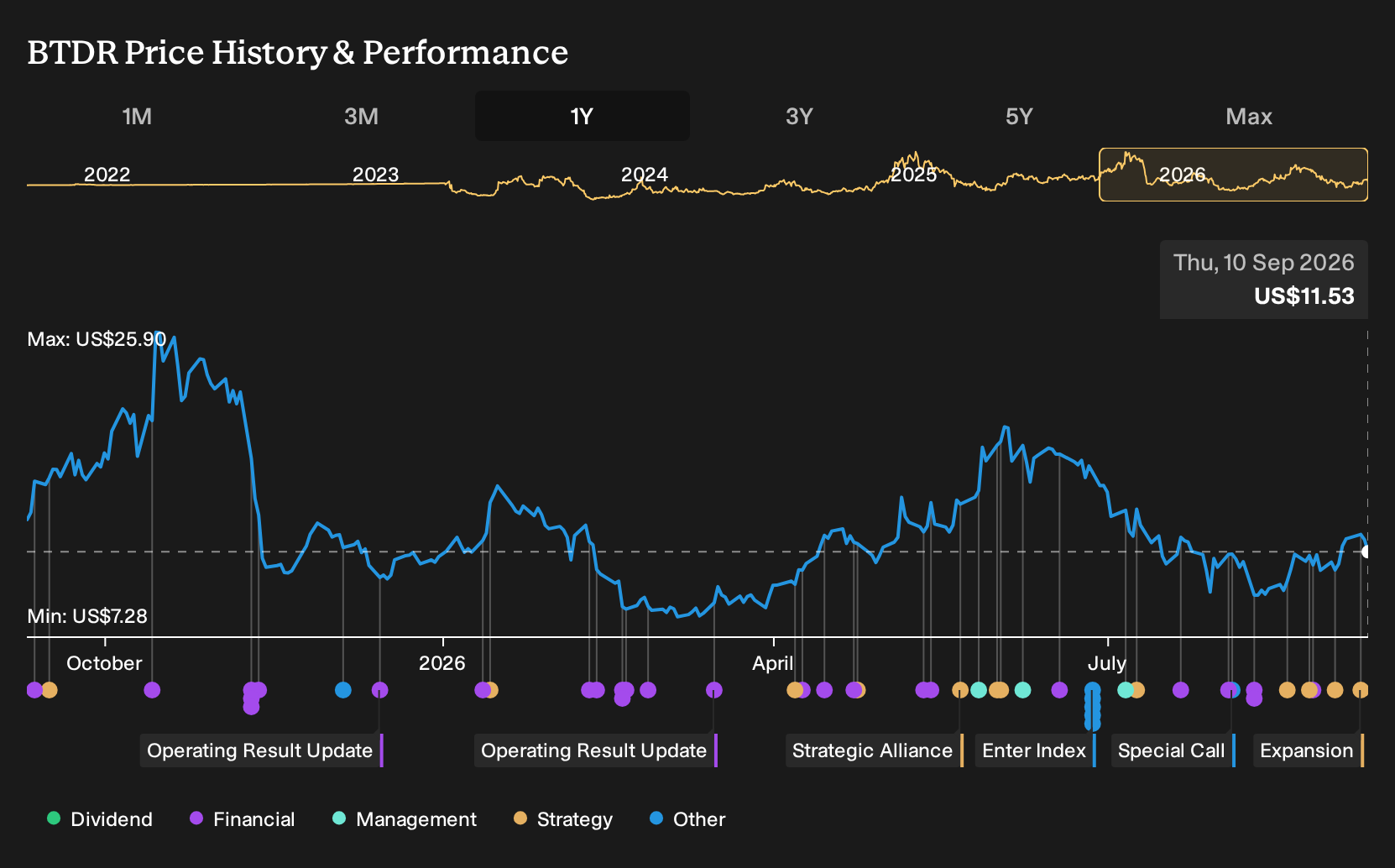Jump to 2024 on the mini navigator chart

pos(645,175)
